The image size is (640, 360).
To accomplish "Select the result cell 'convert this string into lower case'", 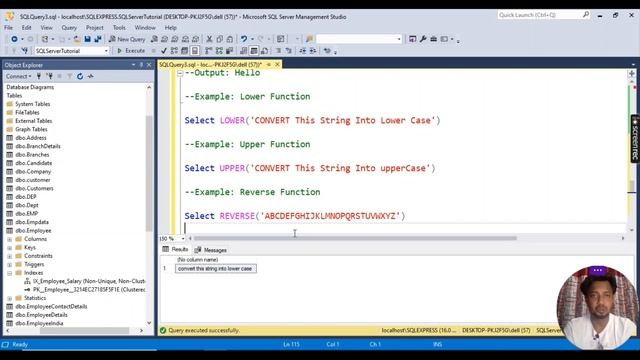I will click(216, 269).
